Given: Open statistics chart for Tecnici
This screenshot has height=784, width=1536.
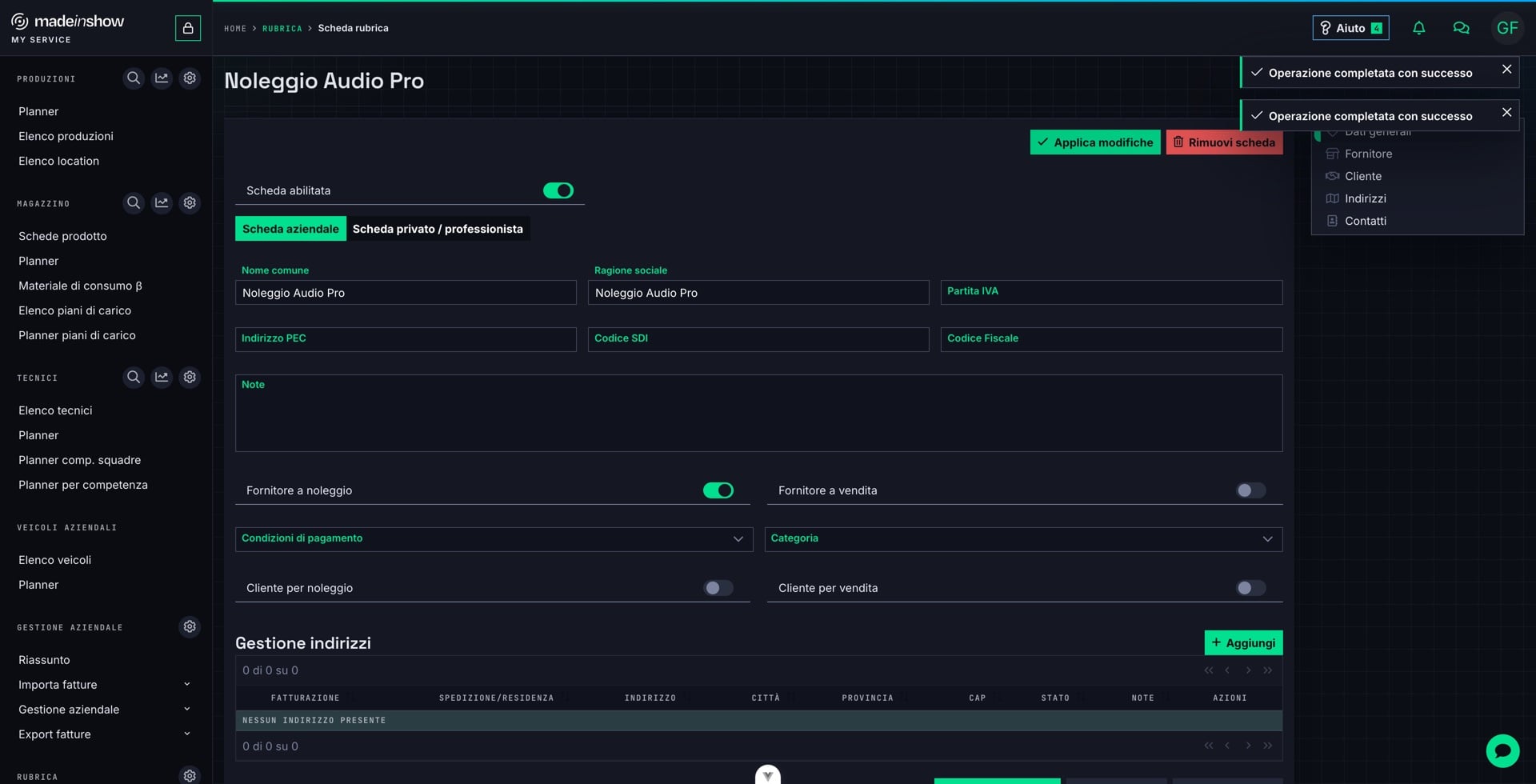Looking at the screenshot, I should click(x=162, y=378).
